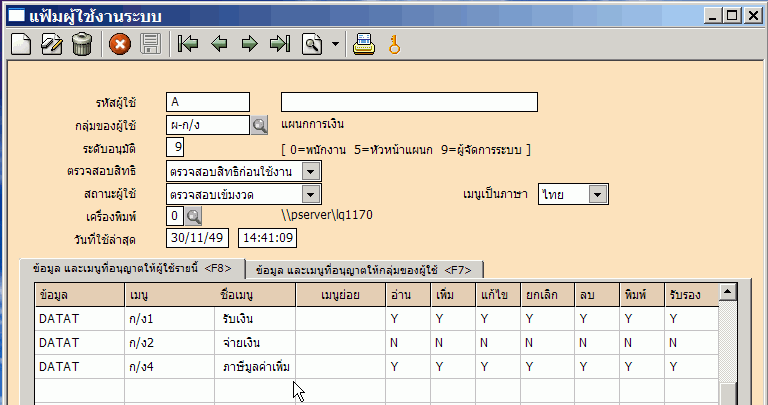Click the printer number field showing 0

pos(175,215)
